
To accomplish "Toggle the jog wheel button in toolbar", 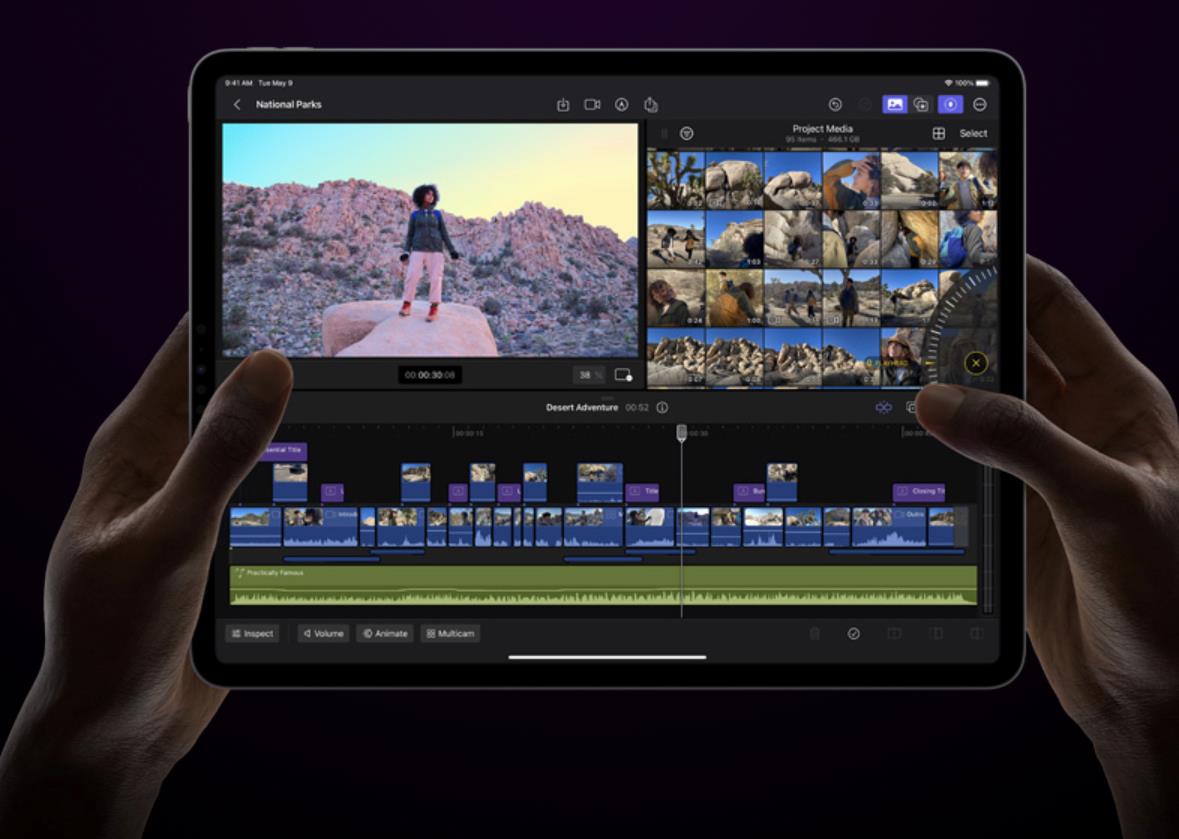I will pyautogui.click(x=950, y=105).
